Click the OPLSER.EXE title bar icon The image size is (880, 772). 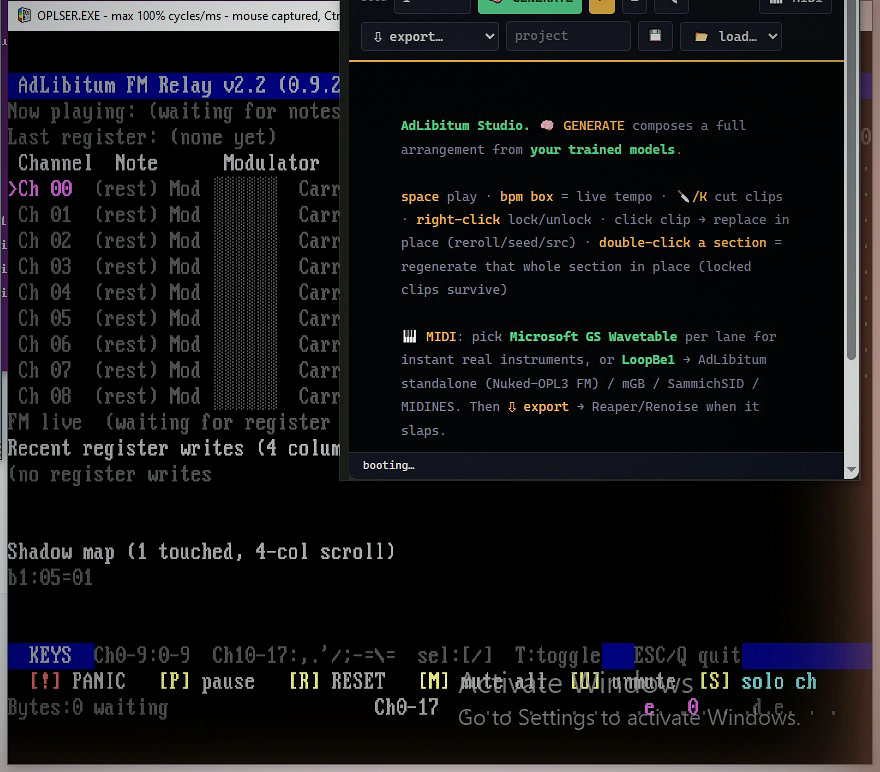click(24, 15)
